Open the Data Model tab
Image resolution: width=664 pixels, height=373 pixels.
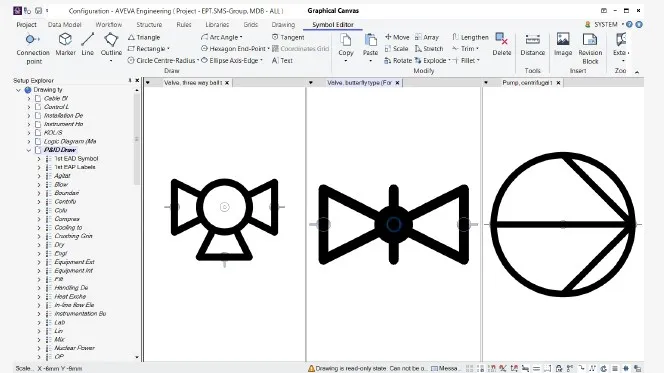pos(64,25)
